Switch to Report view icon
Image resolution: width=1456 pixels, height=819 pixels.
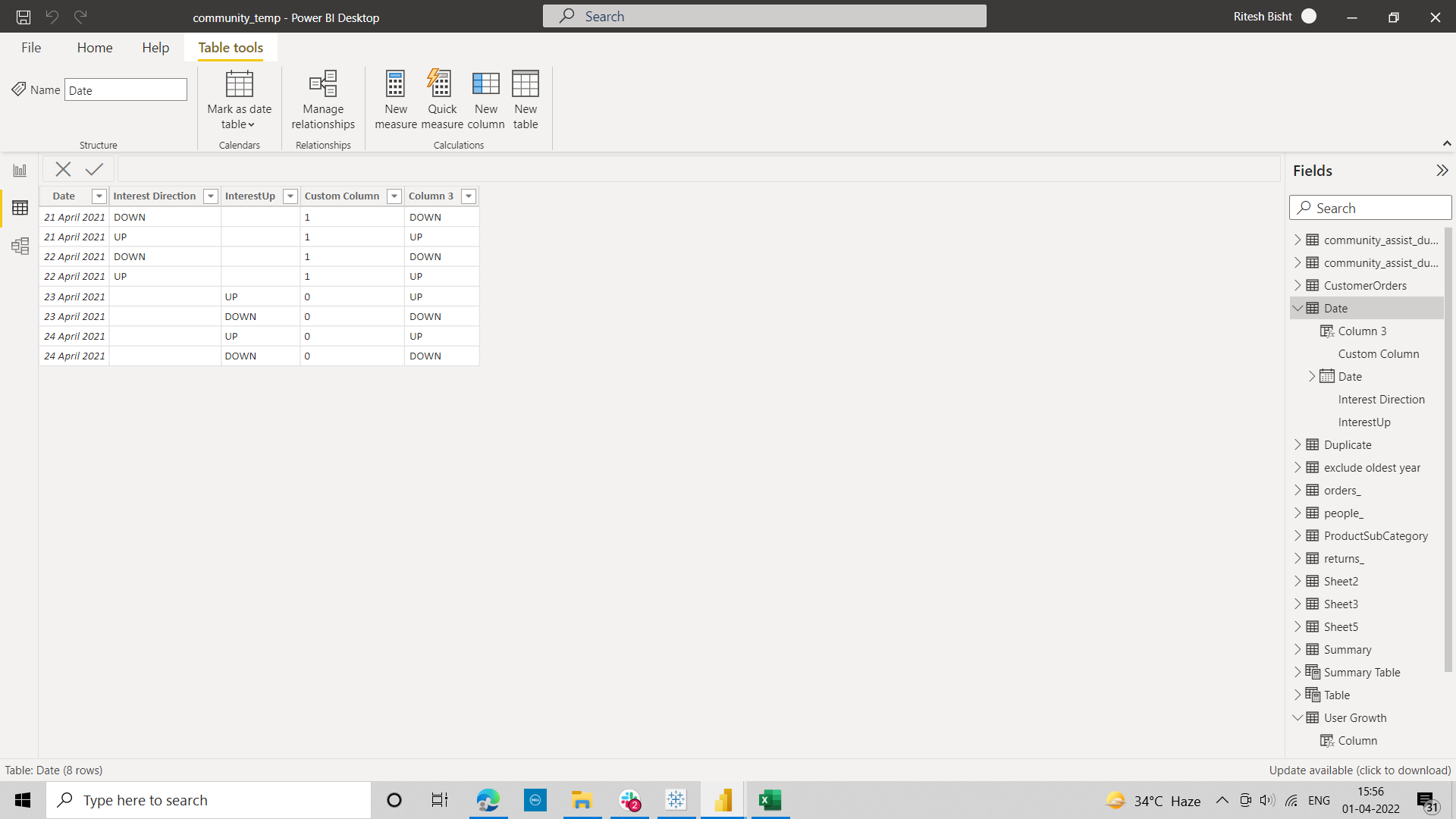tap(20, 171)
